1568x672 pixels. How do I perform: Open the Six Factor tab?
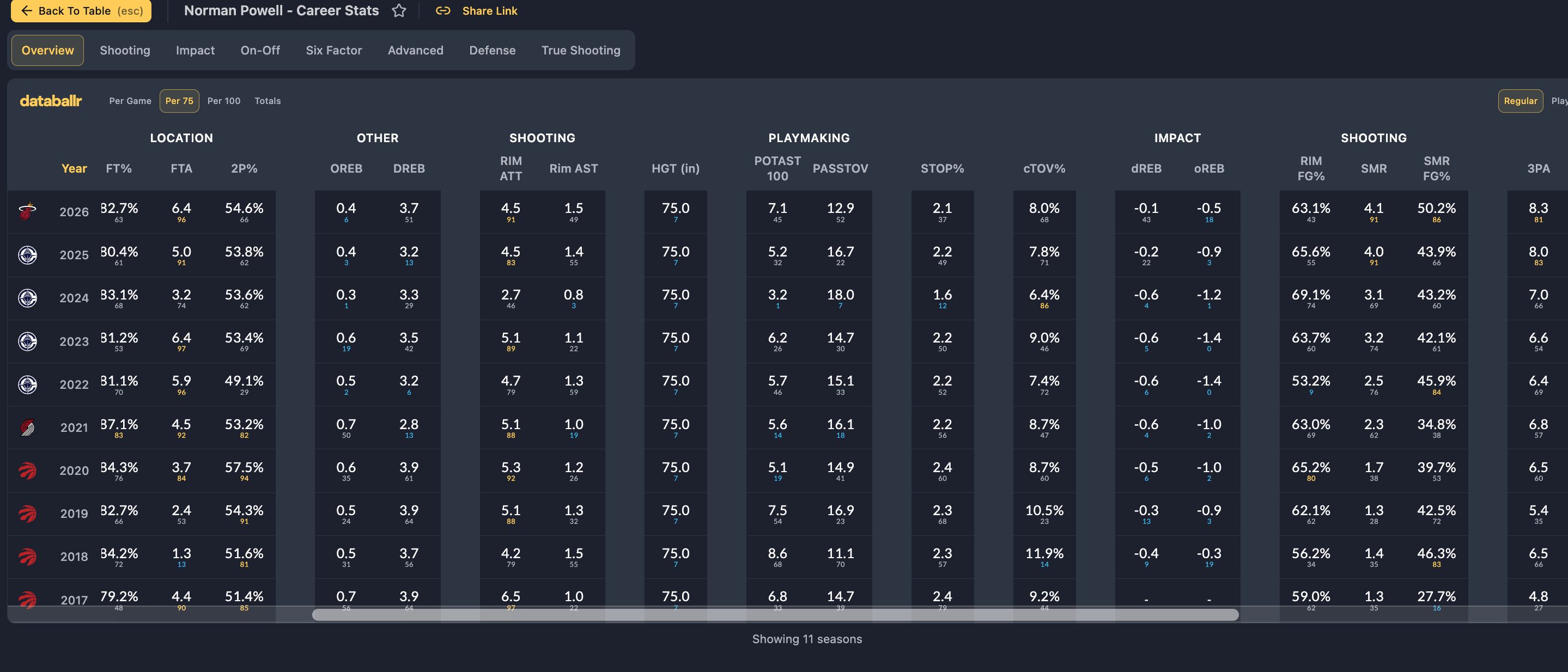coord(333,51)
